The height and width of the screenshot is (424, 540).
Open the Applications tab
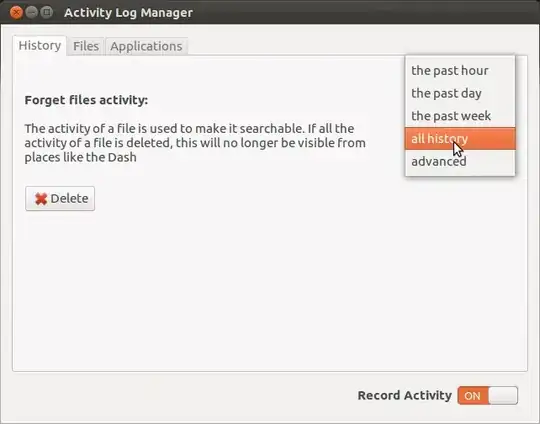pyautogui.click(x=146, y=46)
